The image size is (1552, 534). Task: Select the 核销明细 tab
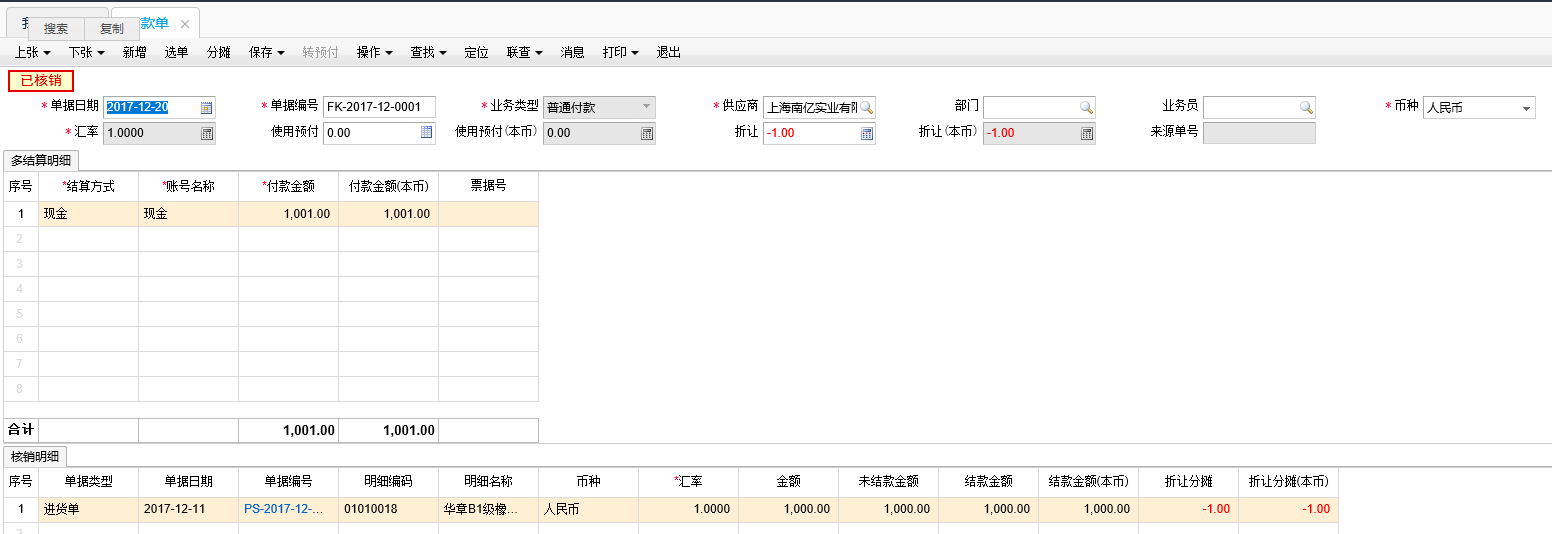pyautogui.click(x=35, y=457)
